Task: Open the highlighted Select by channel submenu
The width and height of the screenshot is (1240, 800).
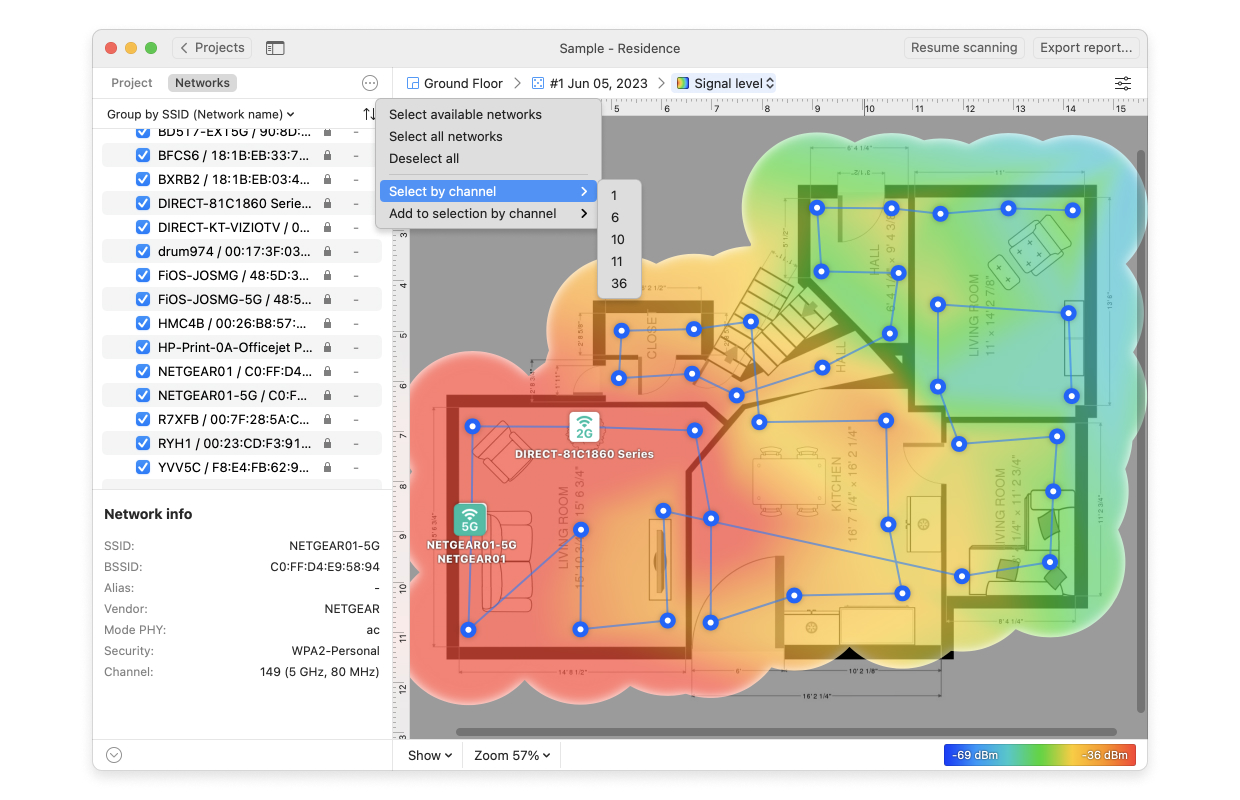Action: (488, 191)
